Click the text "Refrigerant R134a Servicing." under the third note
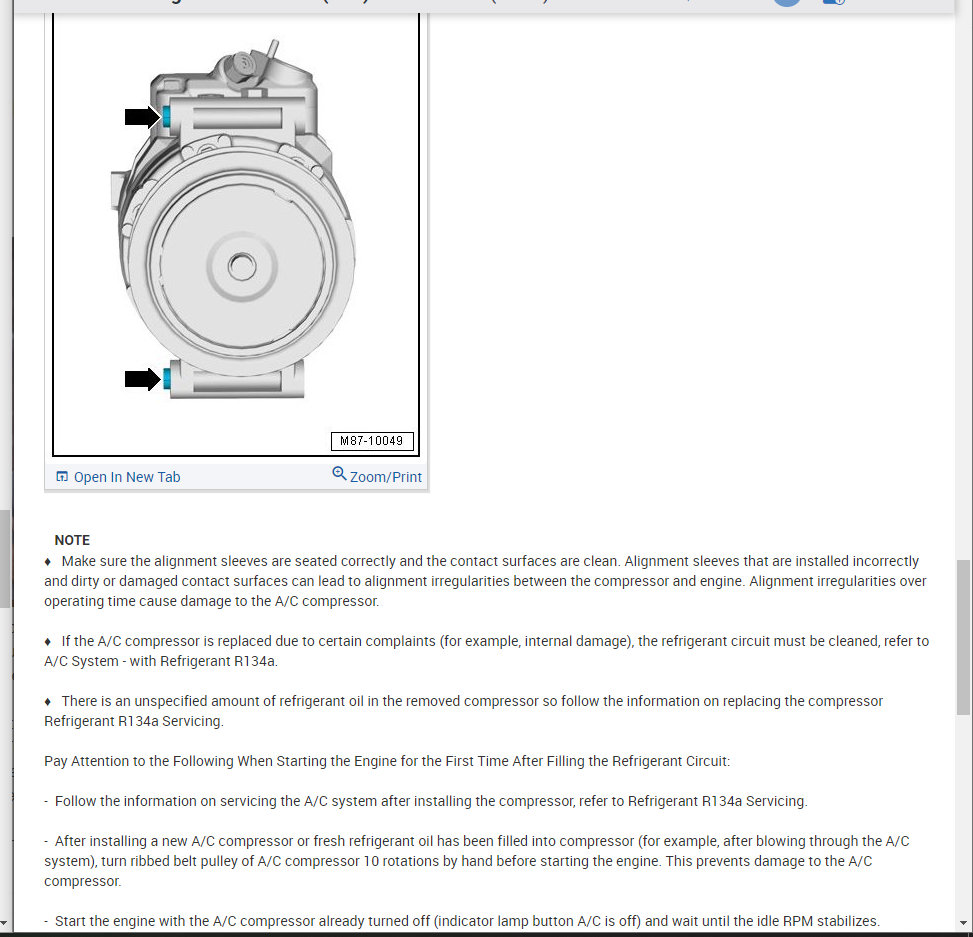Screen dimensions: 973x937 click(x=134, y=721)
